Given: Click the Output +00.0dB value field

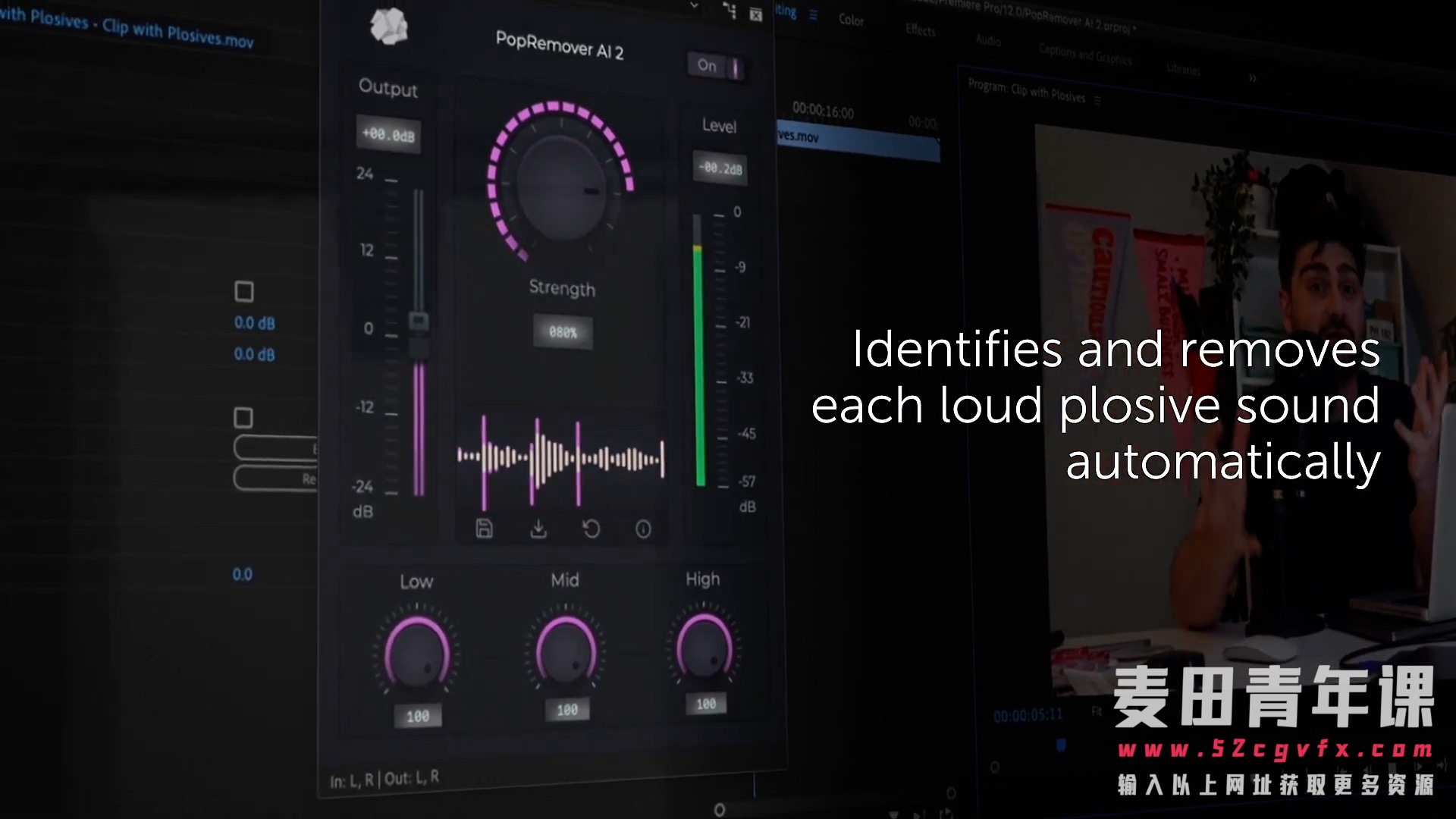Looking at the screenshot, I should pos(388,135).
